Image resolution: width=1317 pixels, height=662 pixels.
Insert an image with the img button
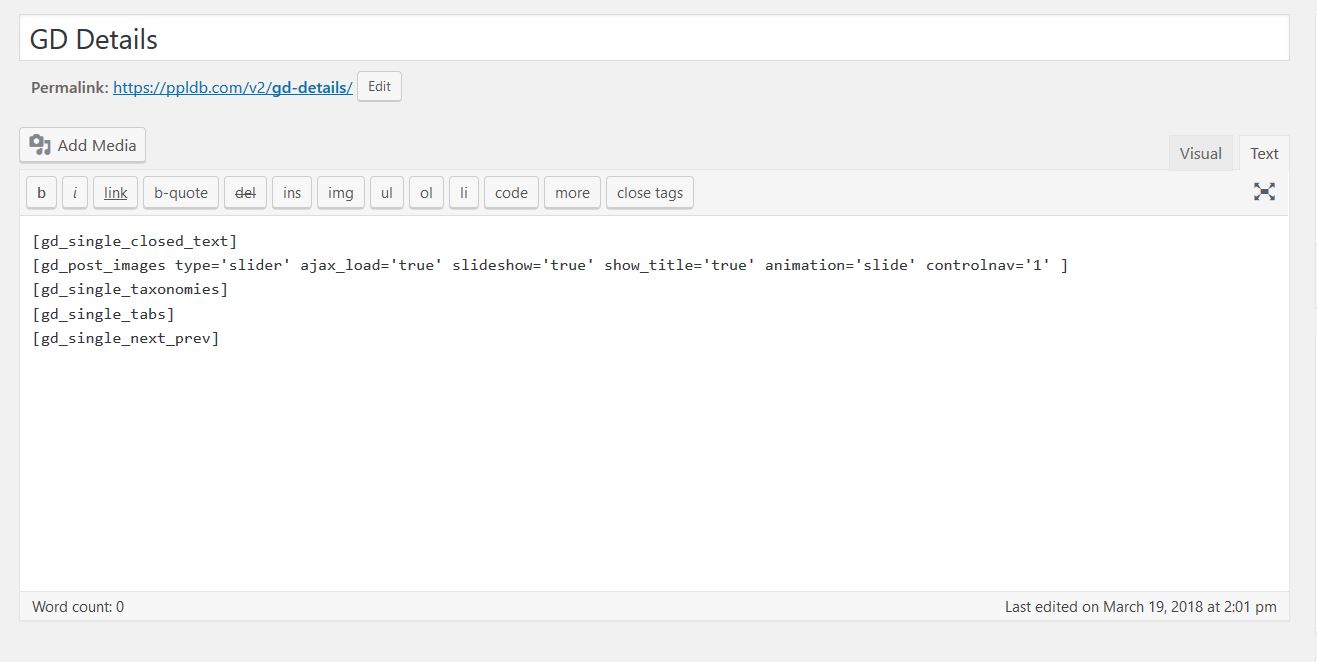point(341,193)
